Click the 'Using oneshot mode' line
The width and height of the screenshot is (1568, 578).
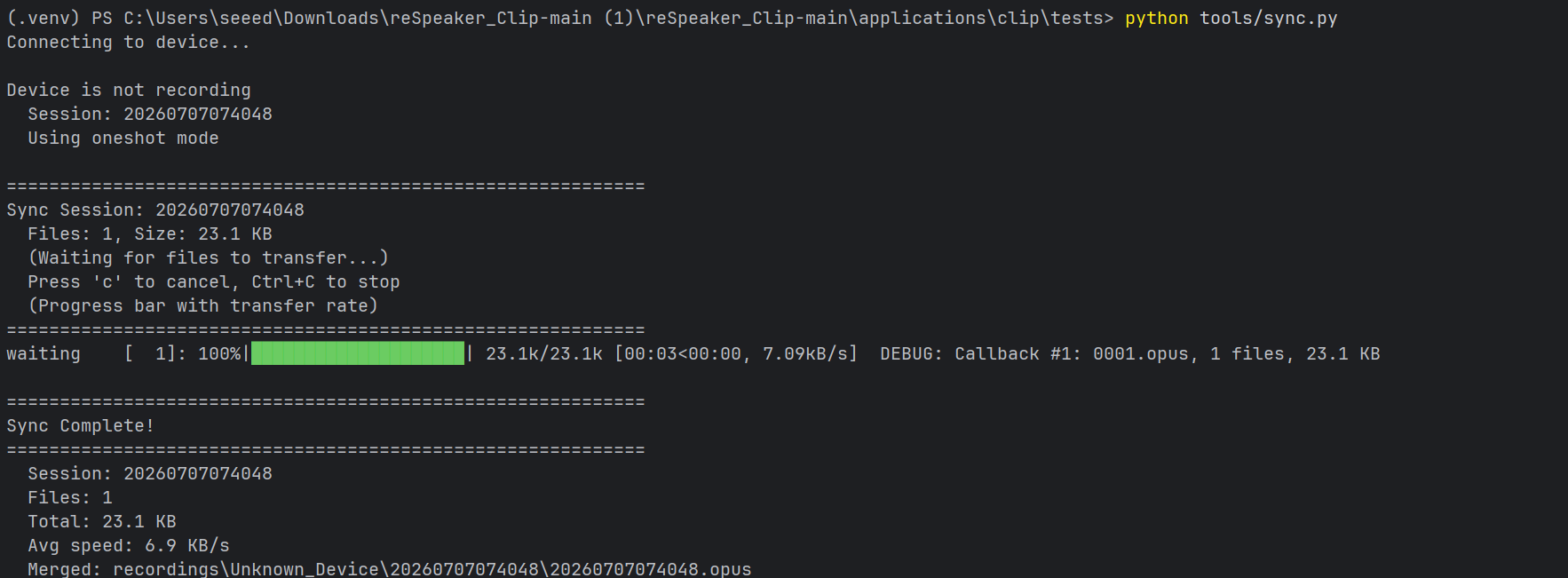click(123, 139)
